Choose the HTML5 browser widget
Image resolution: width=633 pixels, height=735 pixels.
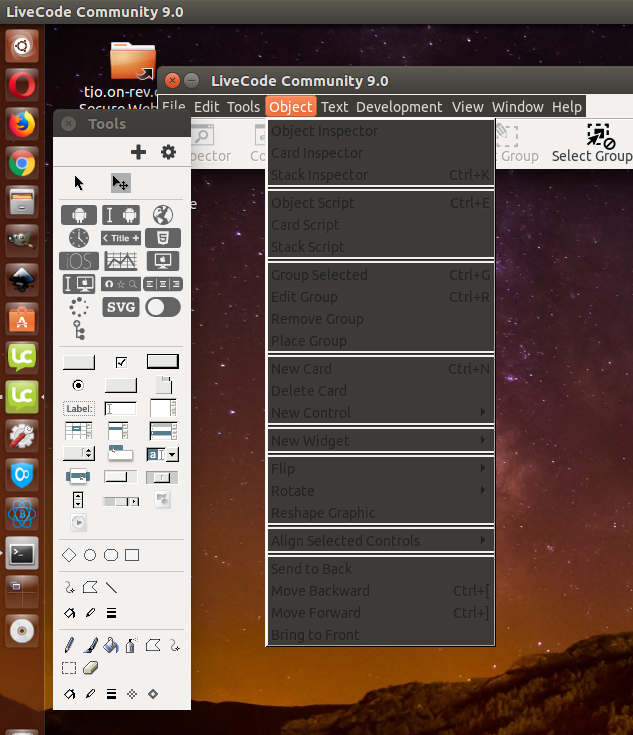pyautogui.click(x=163, y=238)
